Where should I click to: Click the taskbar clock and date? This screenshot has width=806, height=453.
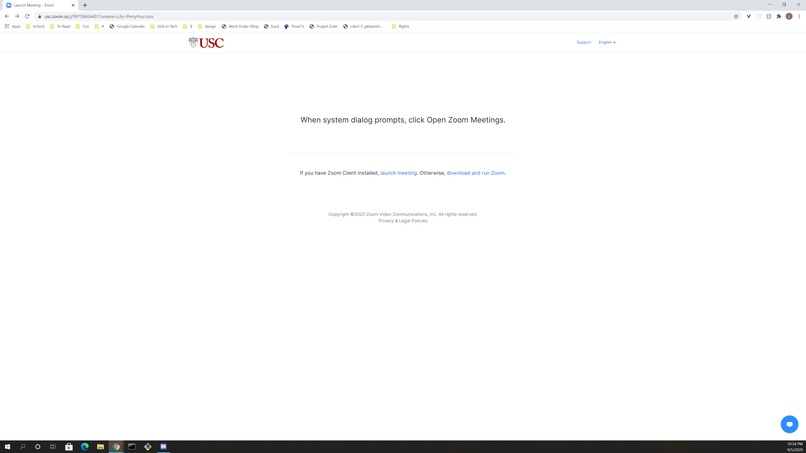(x=795, y=447)
